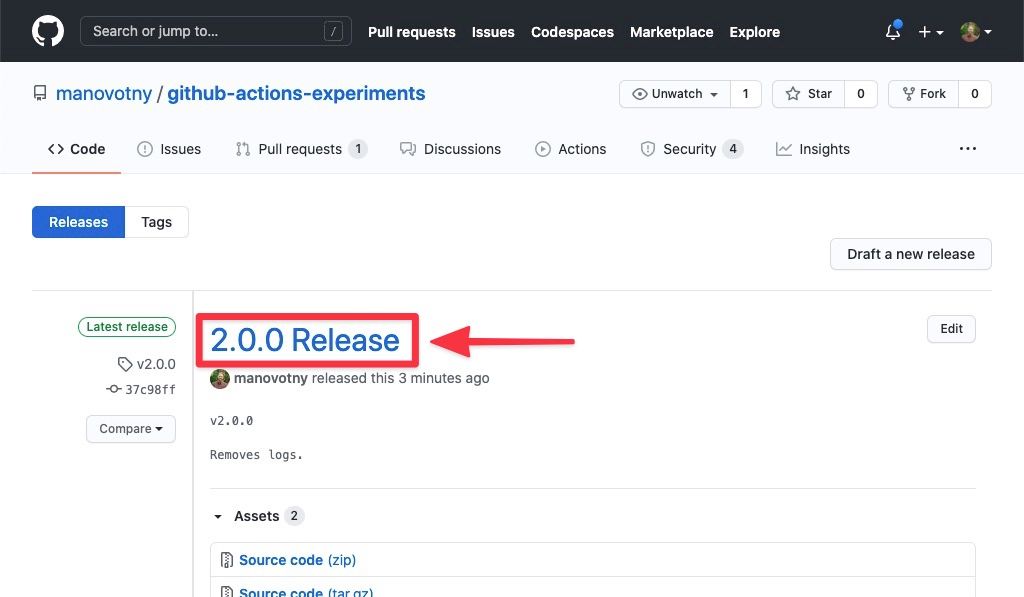
Task: Click the Latest release badge
Action: click(127, 327)
